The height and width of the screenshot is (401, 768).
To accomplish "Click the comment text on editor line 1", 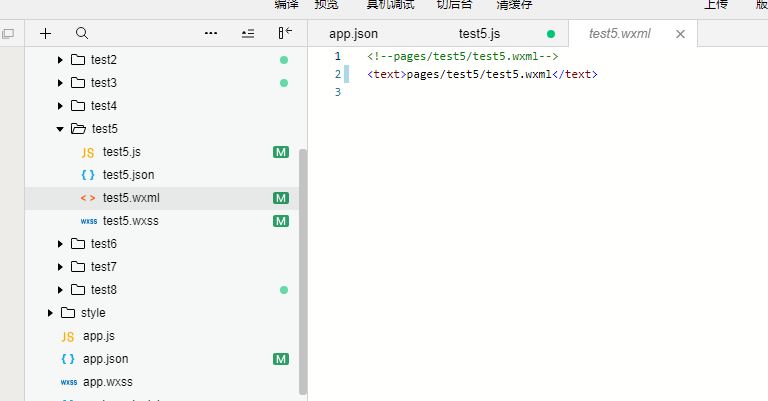I will tap(462, 56).
